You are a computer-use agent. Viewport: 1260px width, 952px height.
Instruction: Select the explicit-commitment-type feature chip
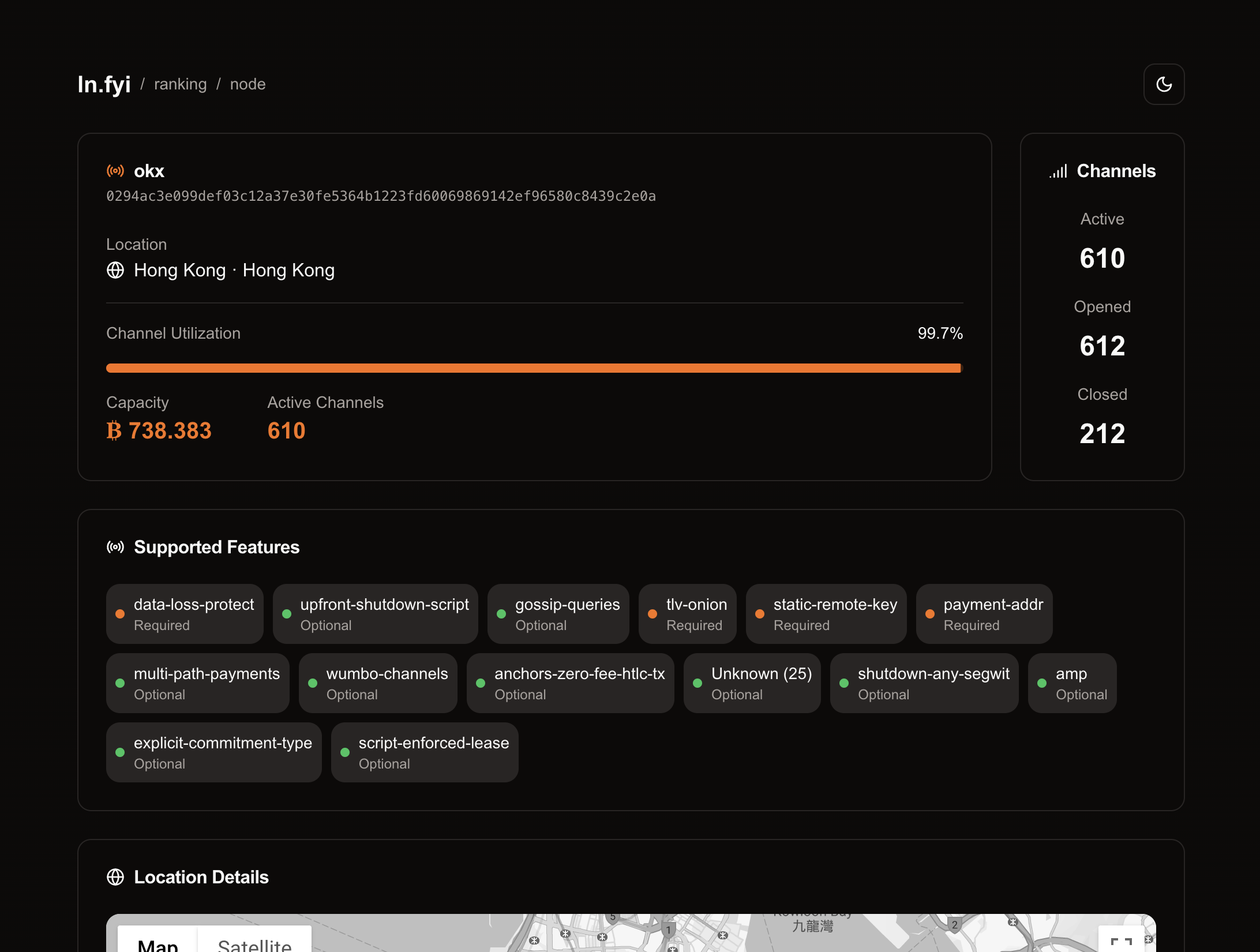tap(214, 752)
